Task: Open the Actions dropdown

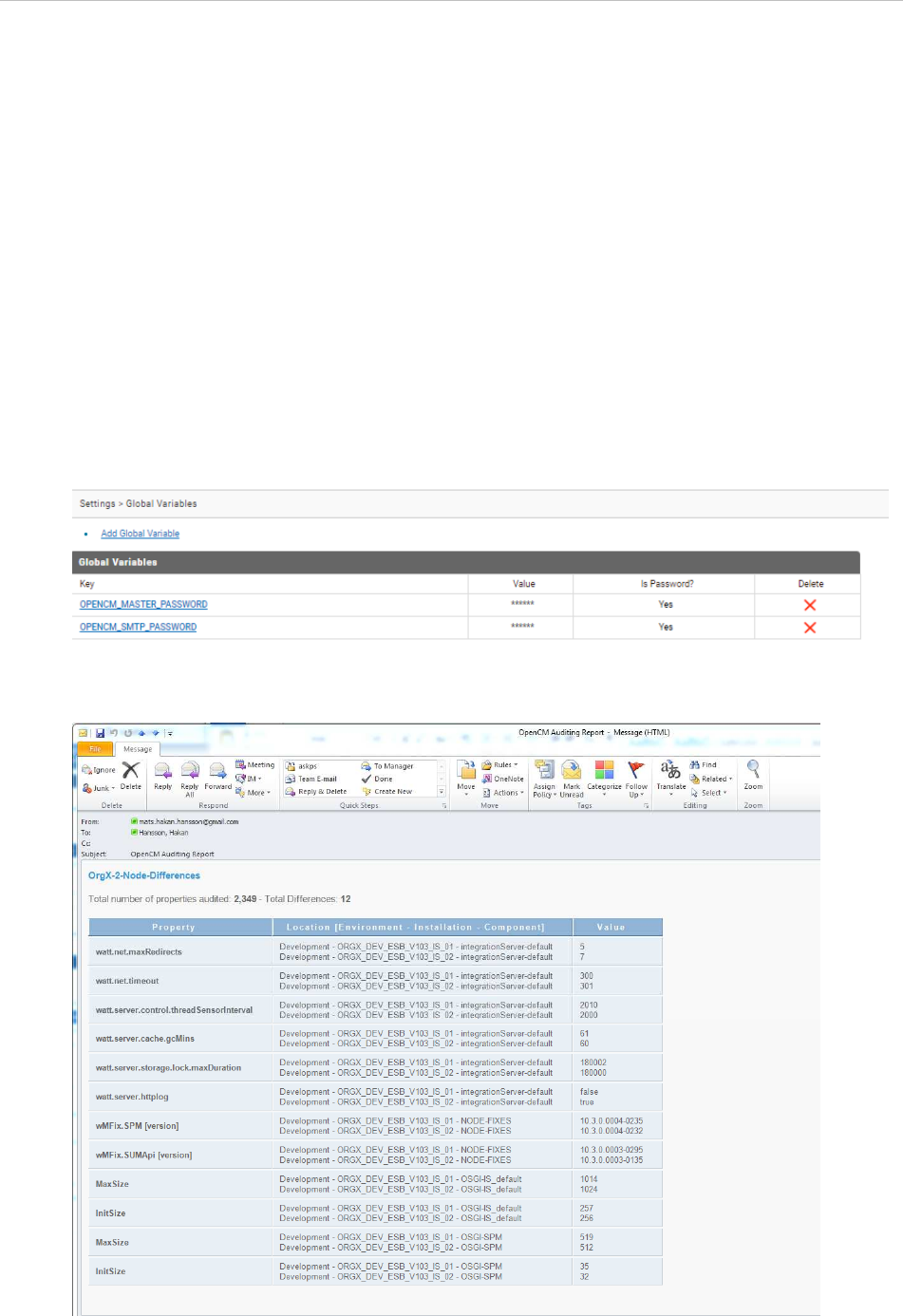Action: click(503, 792)
